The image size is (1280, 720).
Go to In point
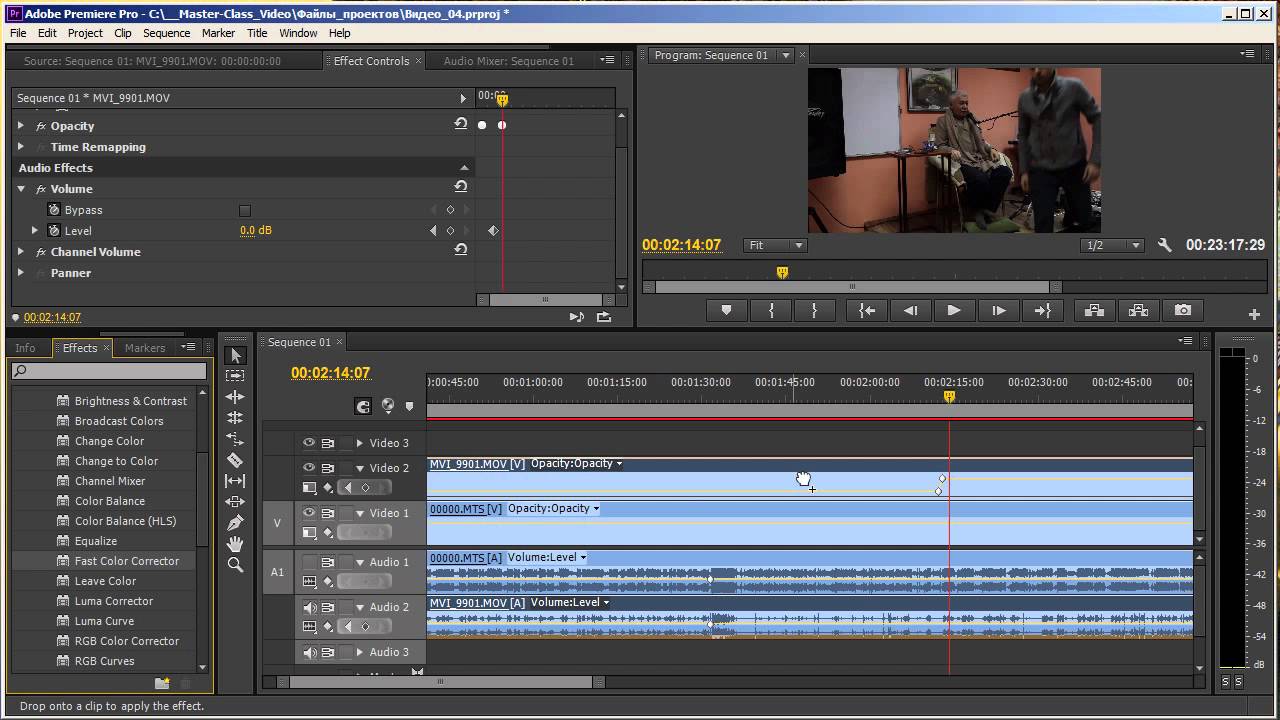(x=867, y=311)
